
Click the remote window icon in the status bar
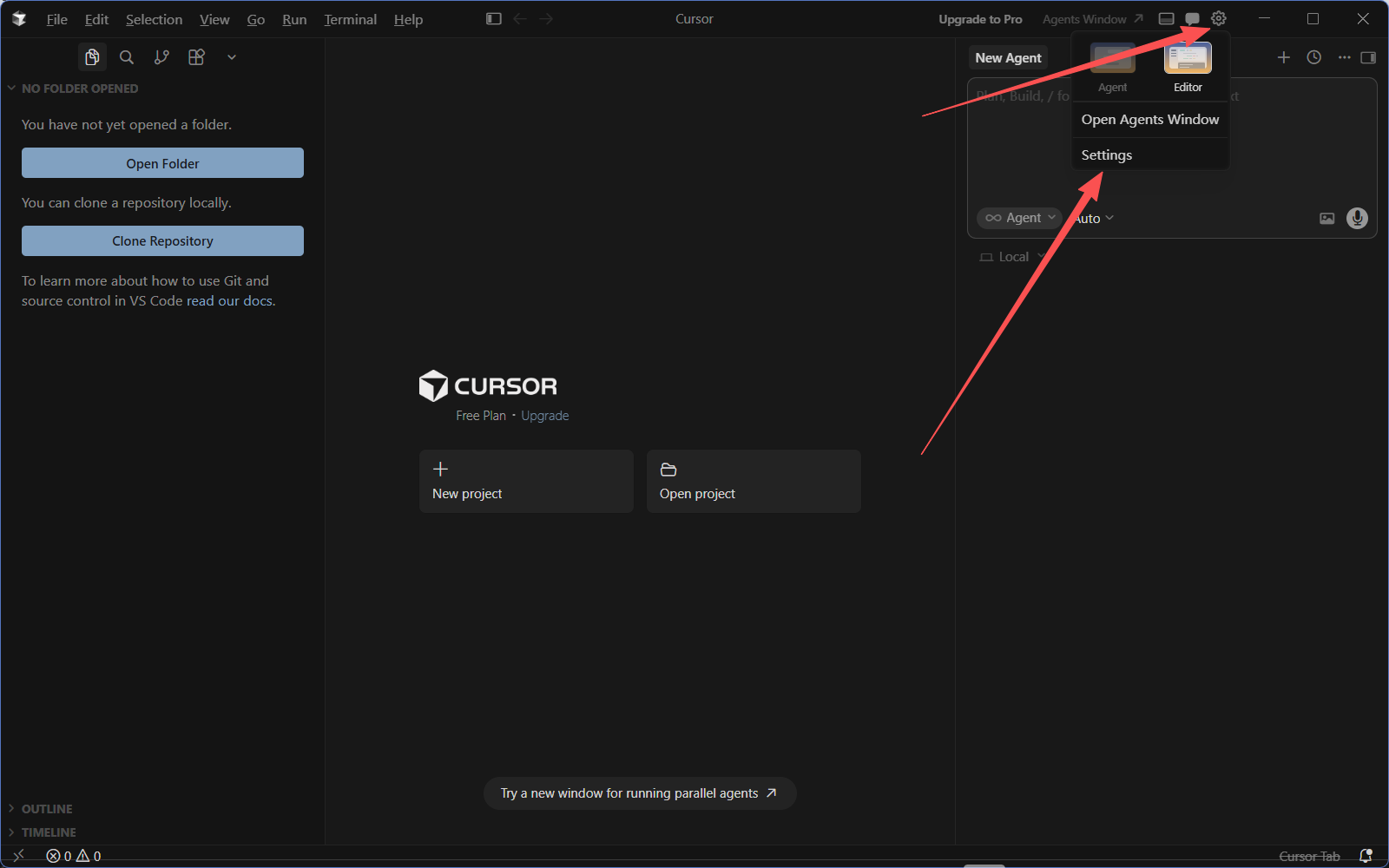click(x=18, y=856)
